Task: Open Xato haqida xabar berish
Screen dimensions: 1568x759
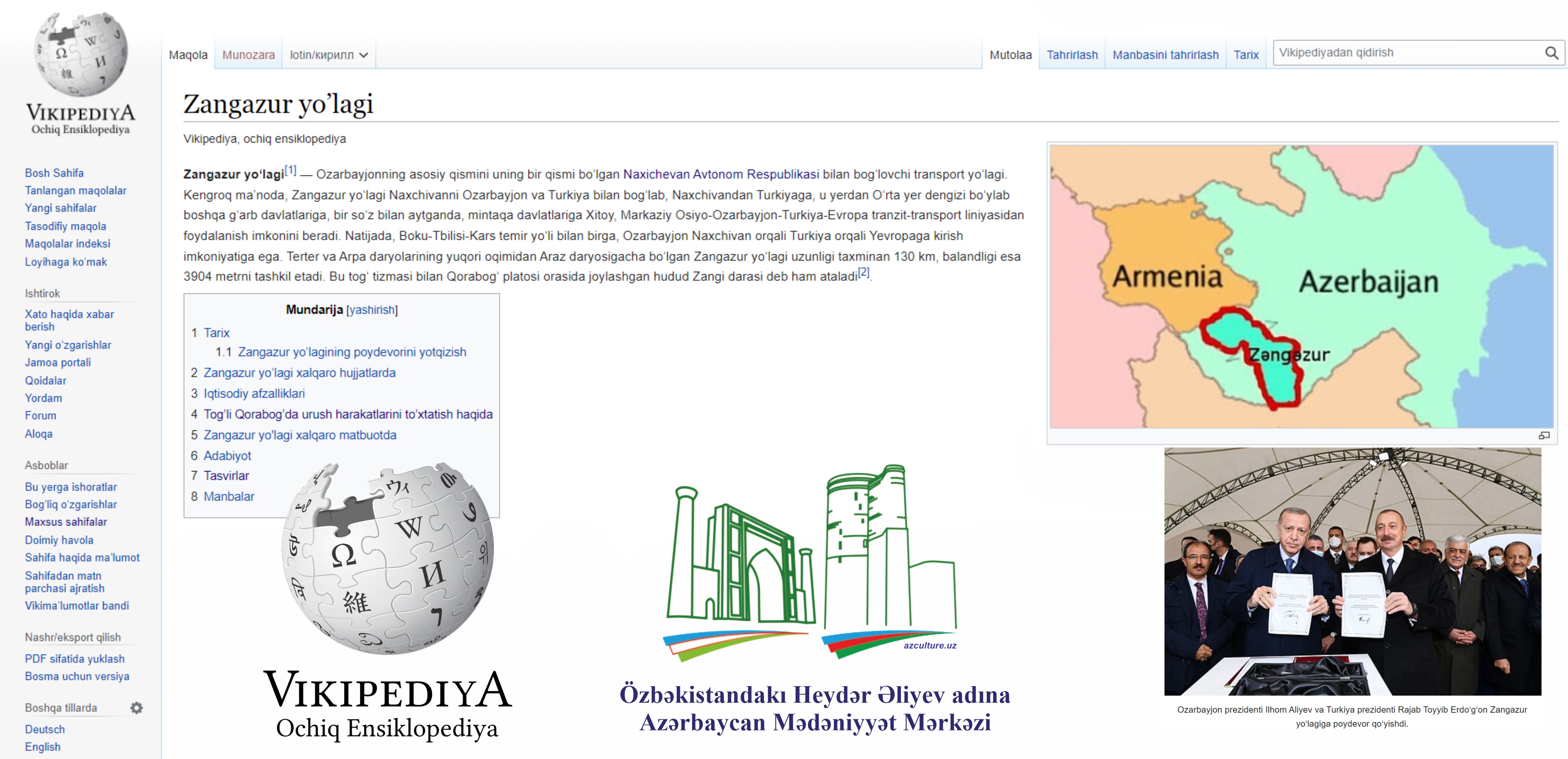Action: click(x=69, y=320)
